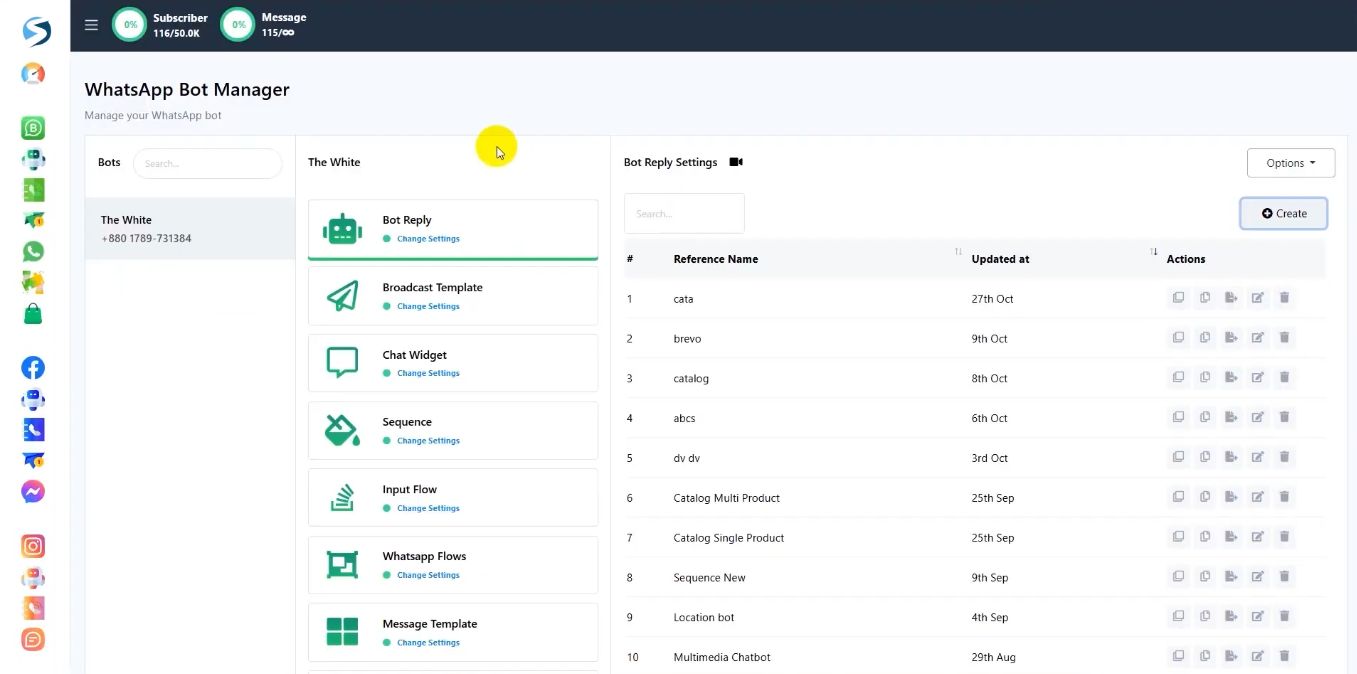Click the video tutorial icon beside Bot Reply Settings
Image resolution: width=1357 pixels, height=674 pixels.
click(x=736, y=162)
